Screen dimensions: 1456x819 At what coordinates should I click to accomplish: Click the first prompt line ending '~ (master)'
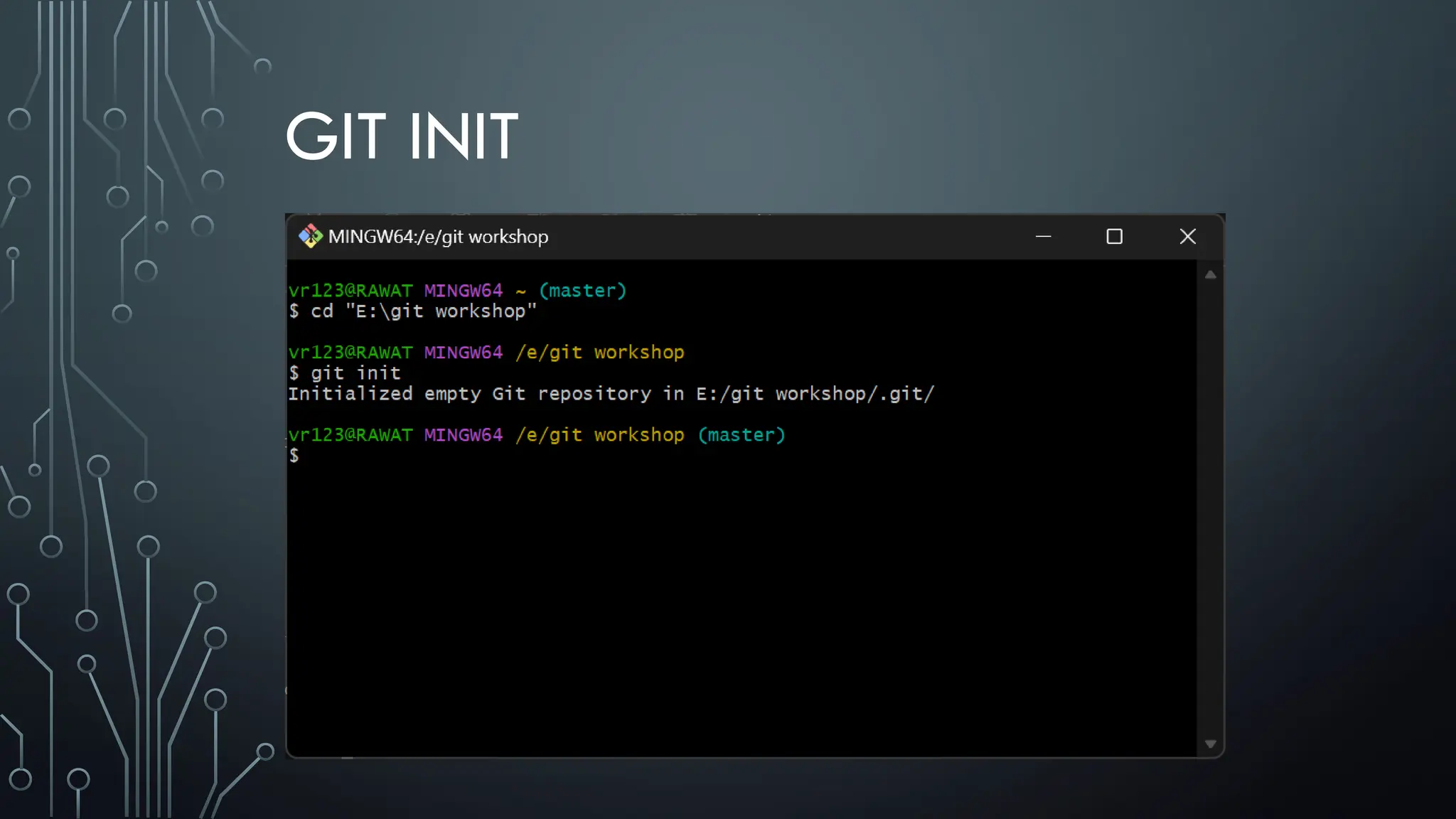click(457, 291)
